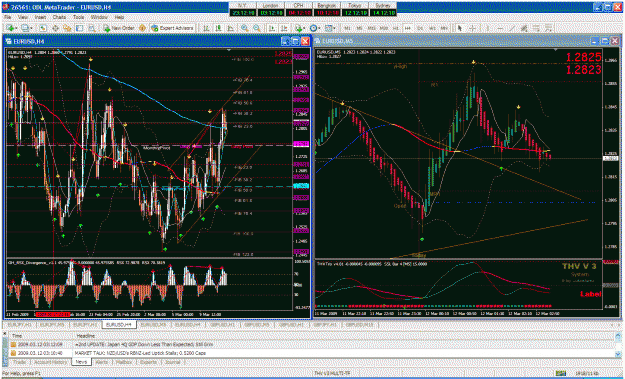Viewport: 625px width, 379px height.
Task: Toggle the Data Window icon
Action: click(55, 28)
